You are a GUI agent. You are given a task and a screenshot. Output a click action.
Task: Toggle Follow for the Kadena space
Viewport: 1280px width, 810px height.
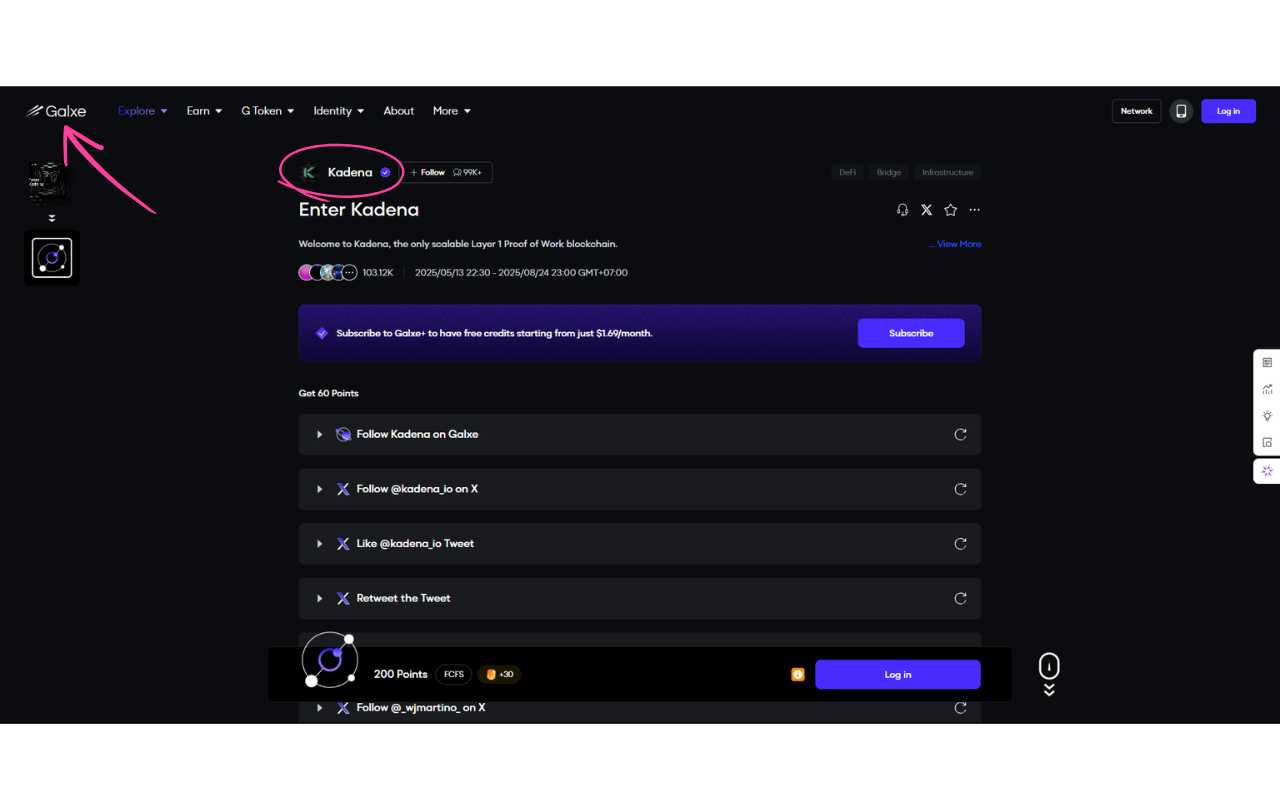point(427,173)
